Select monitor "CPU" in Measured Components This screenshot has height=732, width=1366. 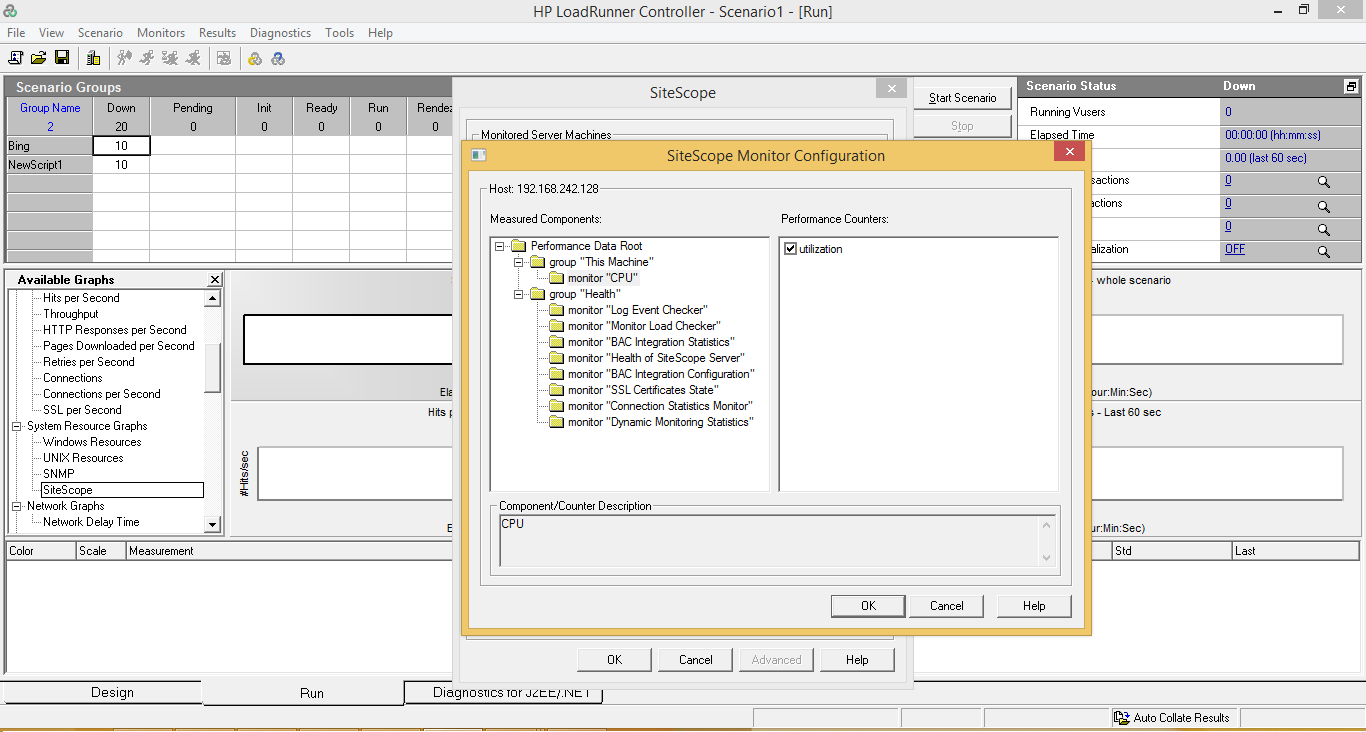point(602,278)
